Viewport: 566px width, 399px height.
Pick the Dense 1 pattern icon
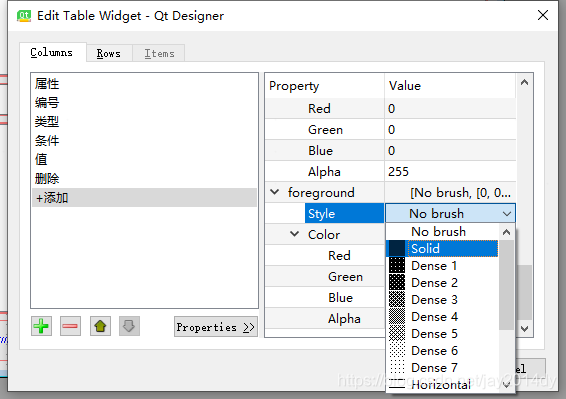point(397,265)
